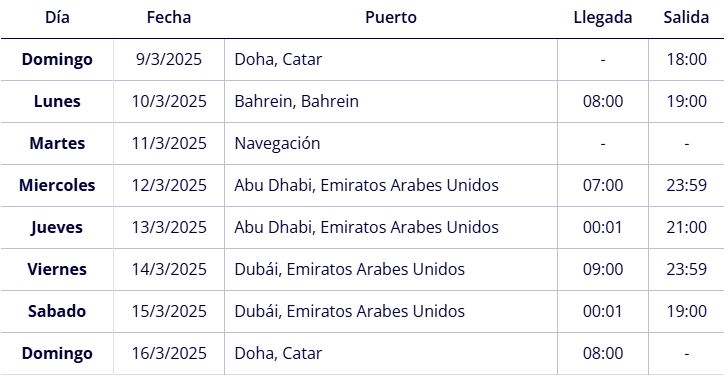
Task: Click the Salida column header
Action: (686, 18)
